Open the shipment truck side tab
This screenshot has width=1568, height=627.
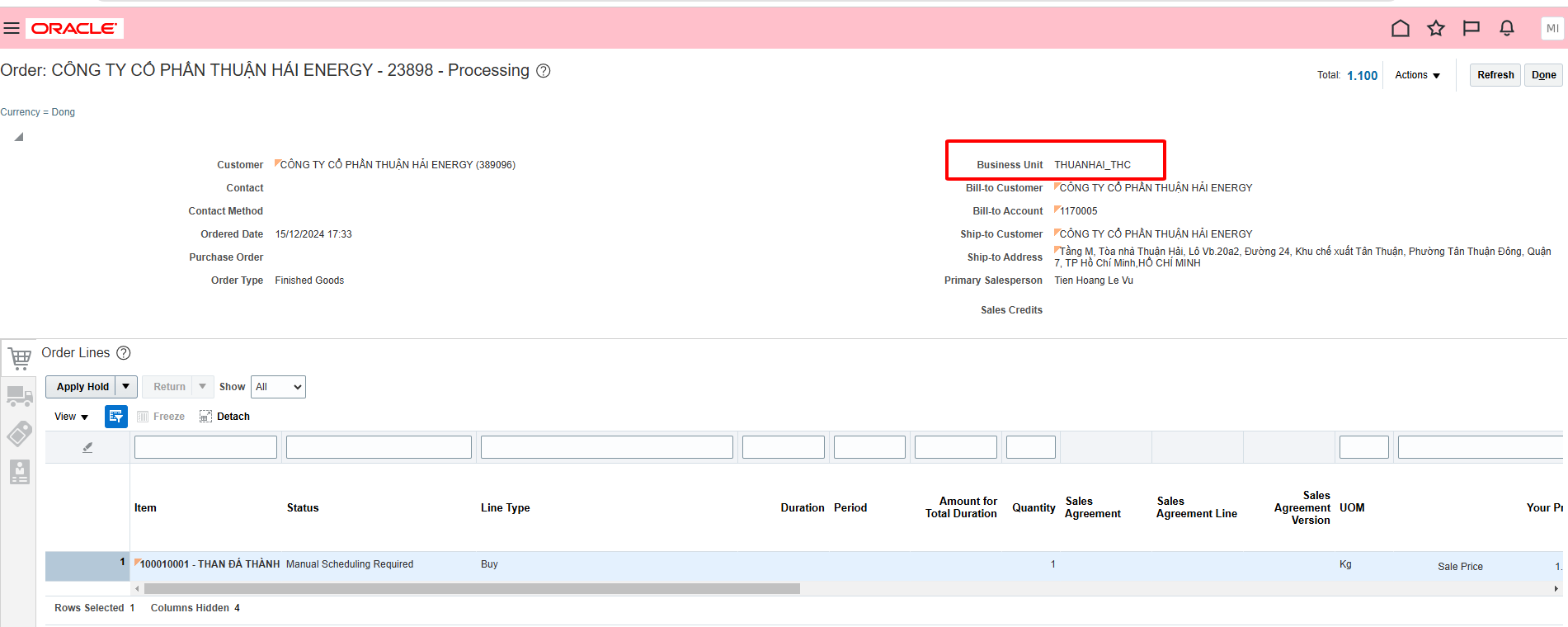20,397
